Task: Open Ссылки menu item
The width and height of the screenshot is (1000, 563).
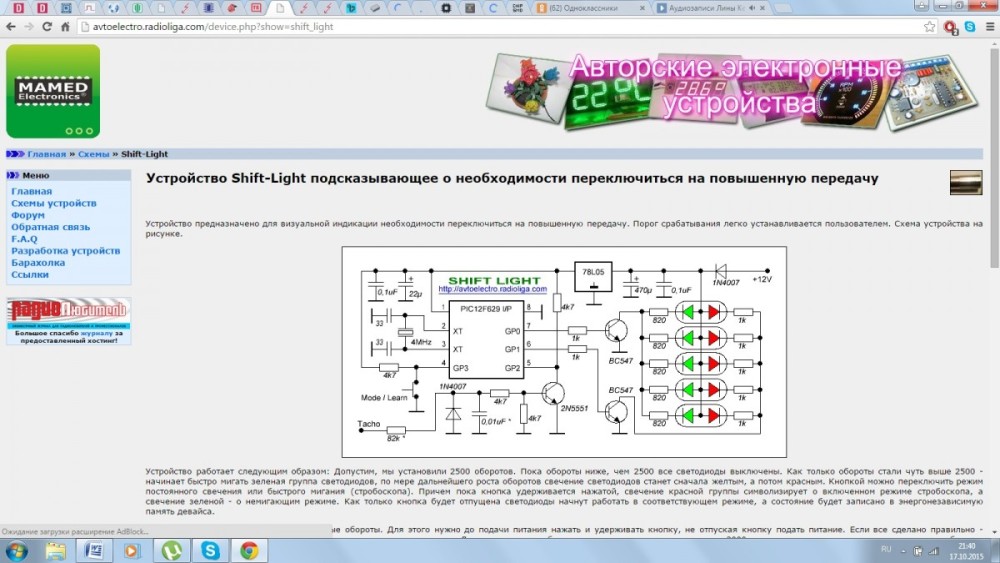Action: [x=29, y=275]
